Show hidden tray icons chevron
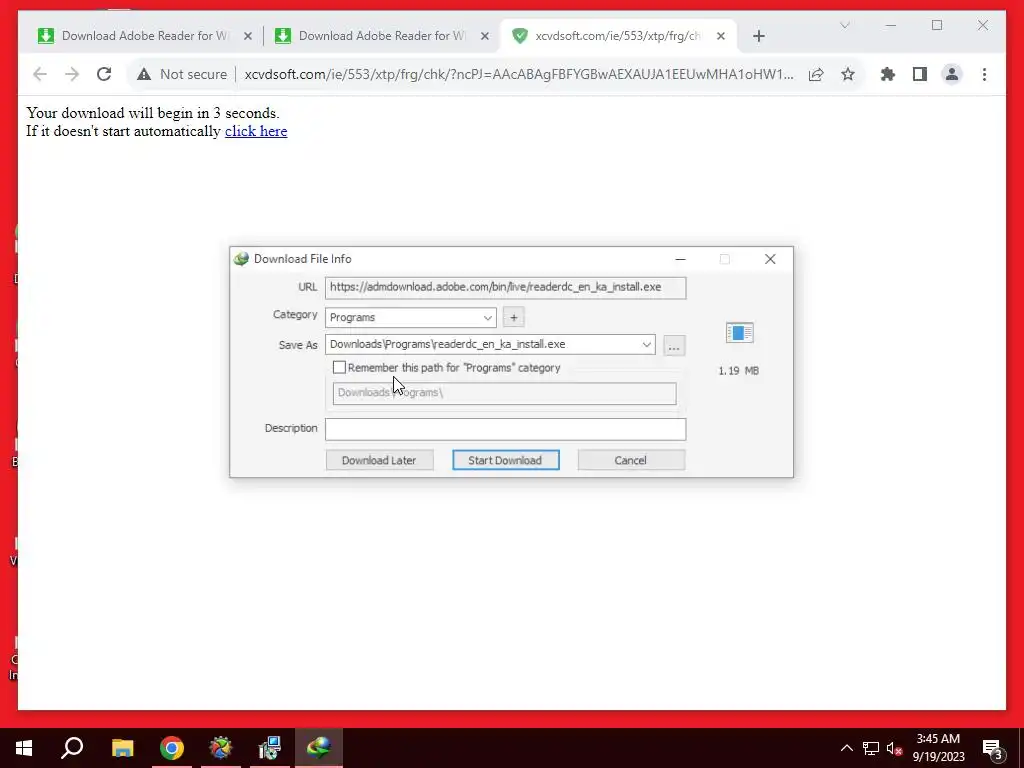Image resolution: width=1024 pixels, height=768 pixels. 846,748
